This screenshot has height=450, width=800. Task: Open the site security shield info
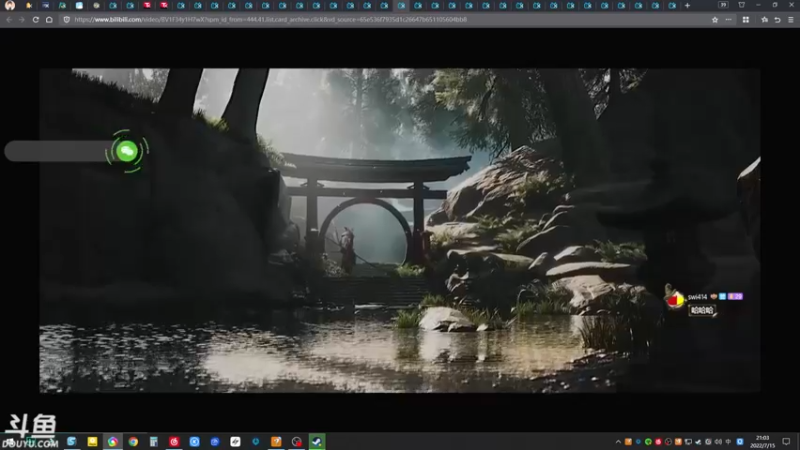[66, 19]
